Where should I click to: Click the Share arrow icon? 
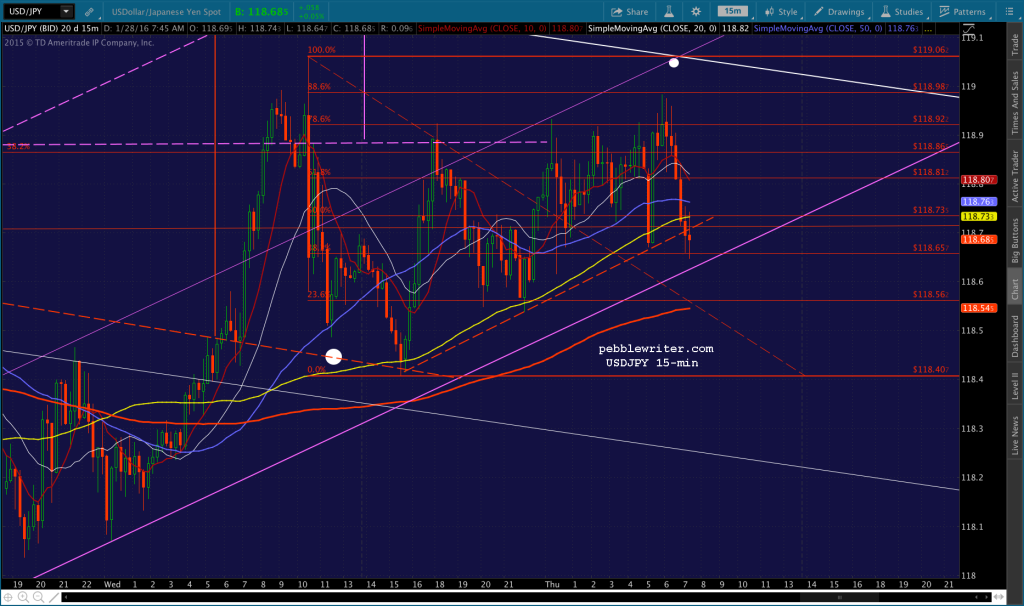coord(616,12)
